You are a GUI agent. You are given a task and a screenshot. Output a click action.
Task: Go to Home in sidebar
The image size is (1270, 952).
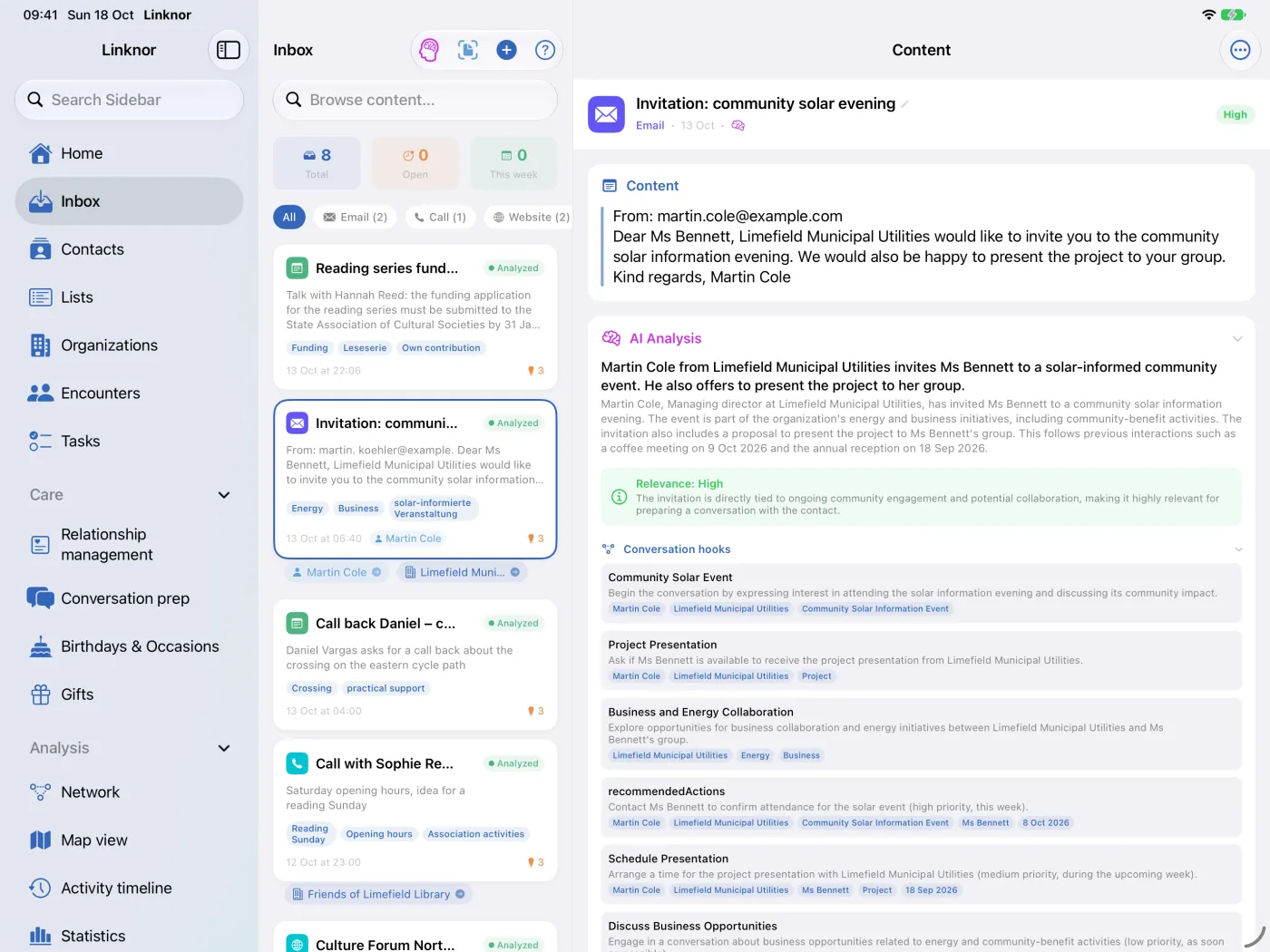pyautogui.click(x=129, y=153)
